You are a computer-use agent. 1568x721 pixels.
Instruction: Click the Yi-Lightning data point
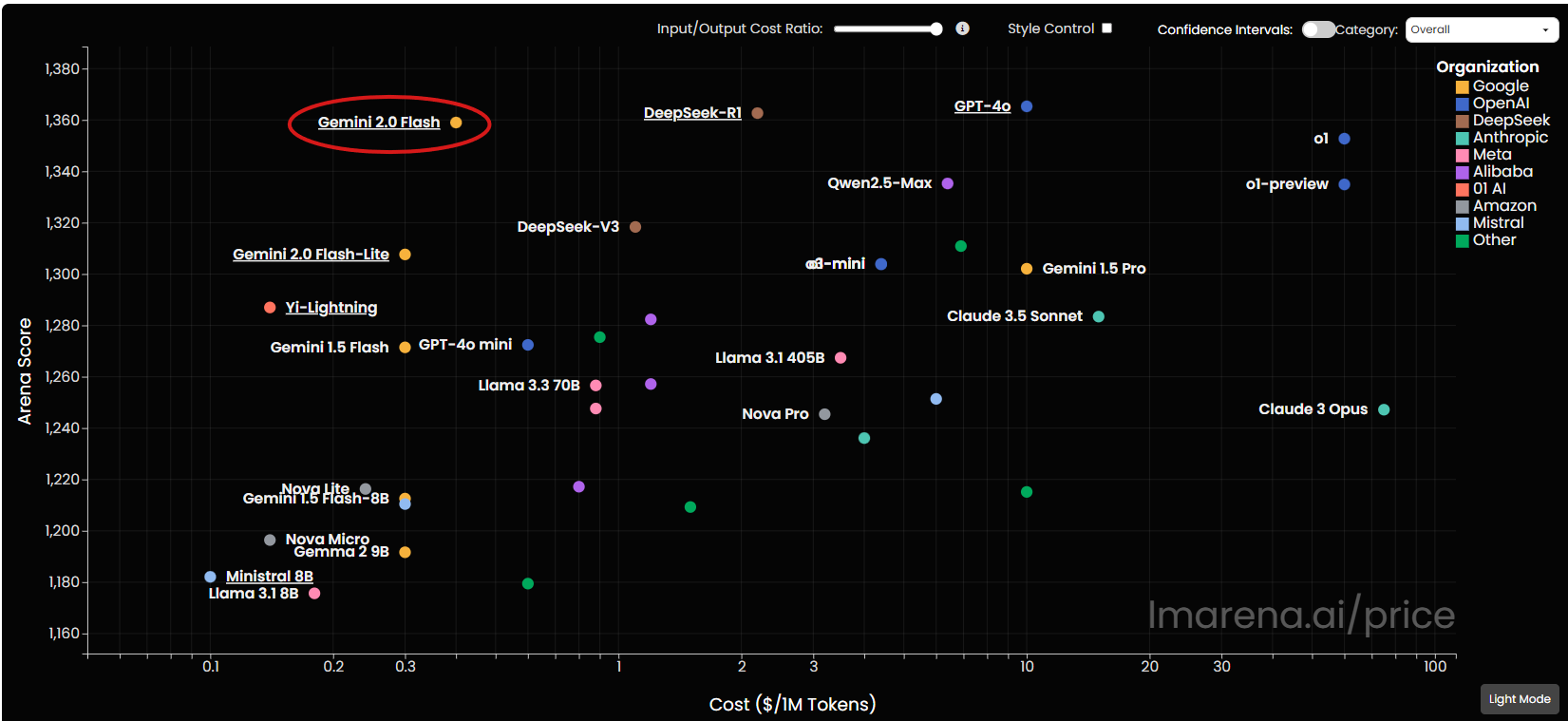click(x=270, y=308)
